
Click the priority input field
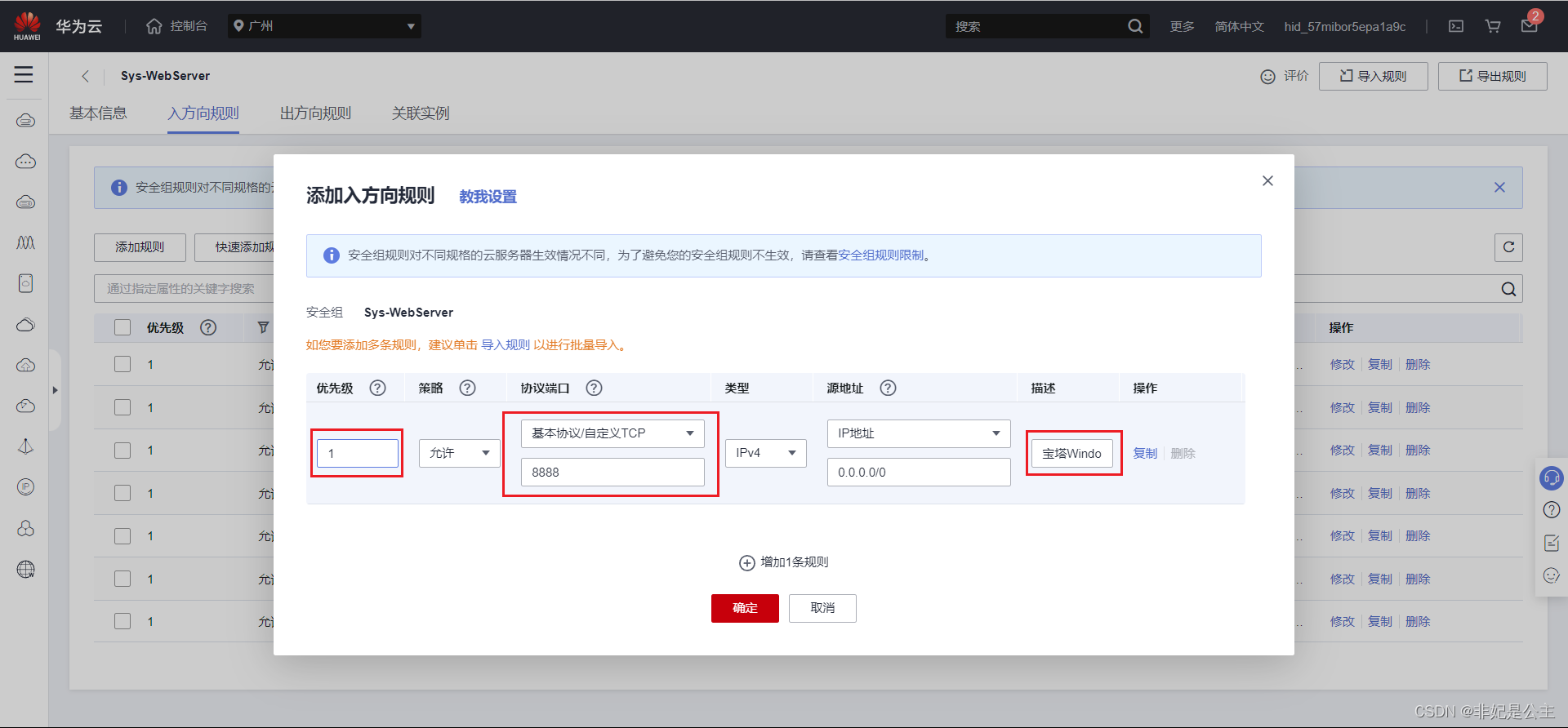pos(358,453)
